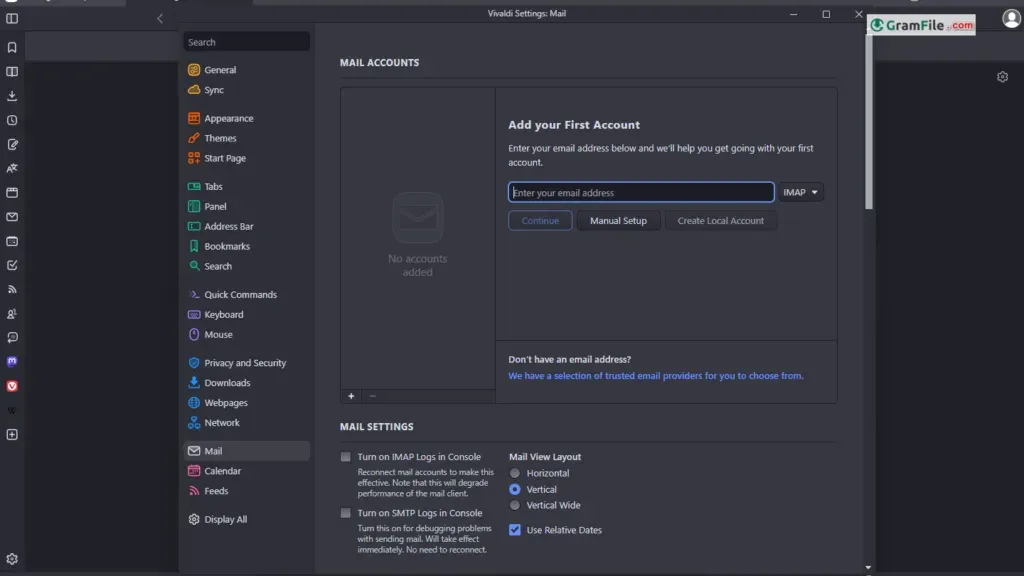Open Network settings section

[246, 423]
